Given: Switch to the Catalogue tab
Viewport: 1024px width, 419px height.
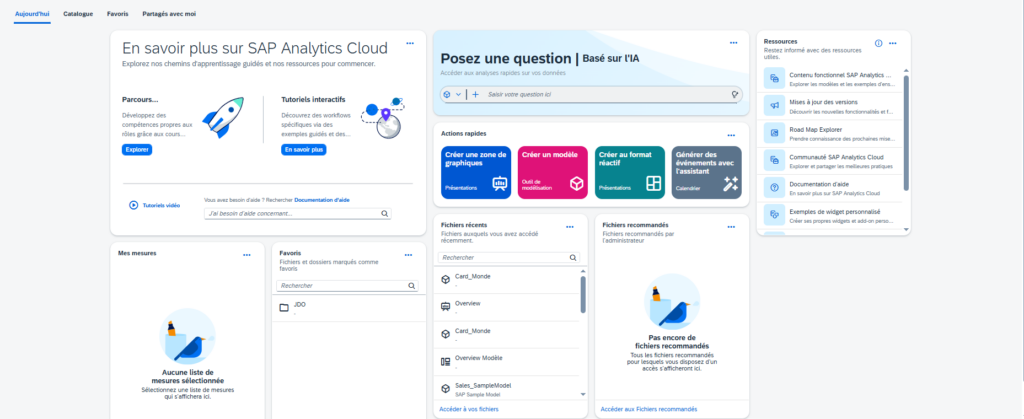Looking at the screenshot, I should [x=78, y=14].
